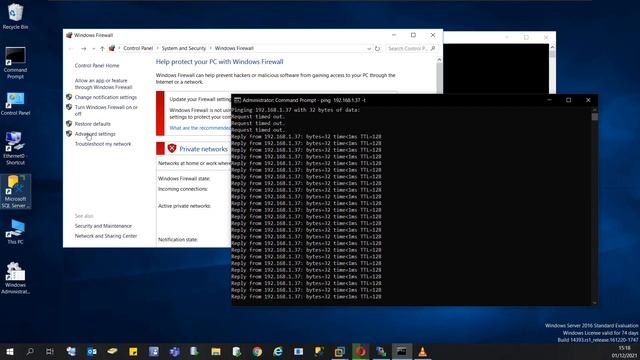The height and width of the screenshot is (360, 640).
Task: Click the Notification state label
Action: [178, 240]
